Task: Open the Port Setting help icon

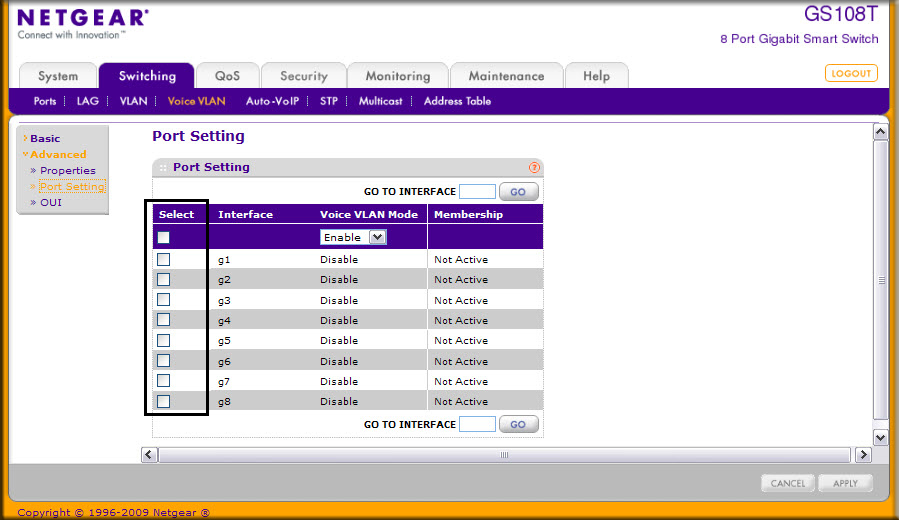Action: pyautogui.click(x=534, y=168)
